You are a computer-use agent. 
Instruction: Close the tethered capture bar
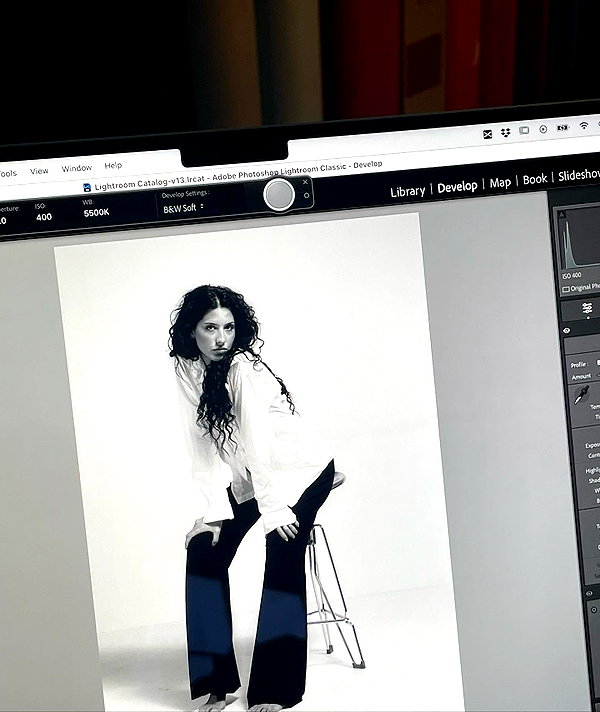point(305,182)
